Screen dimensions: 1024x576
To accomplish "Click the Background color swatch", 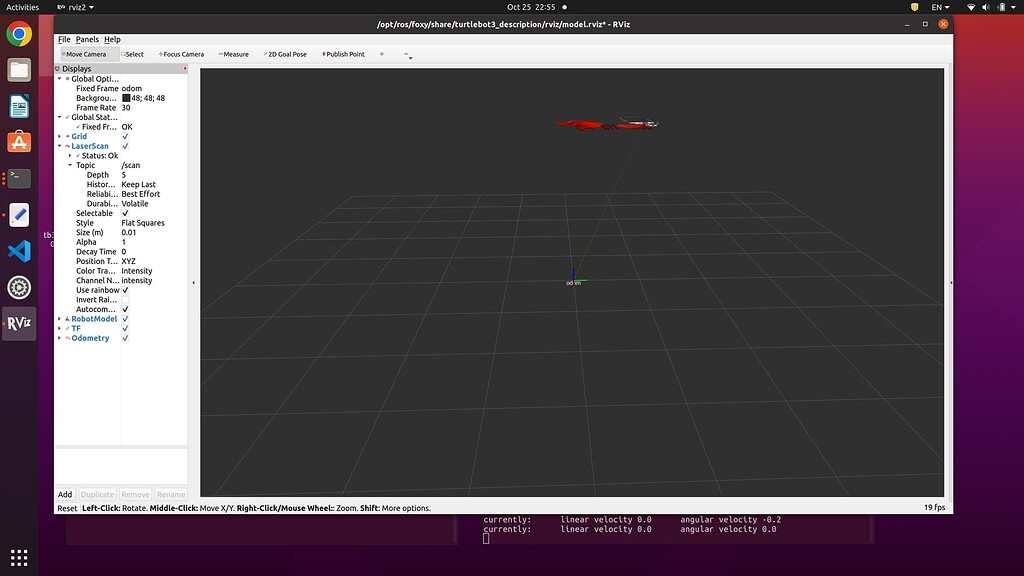I will point(126,98).
